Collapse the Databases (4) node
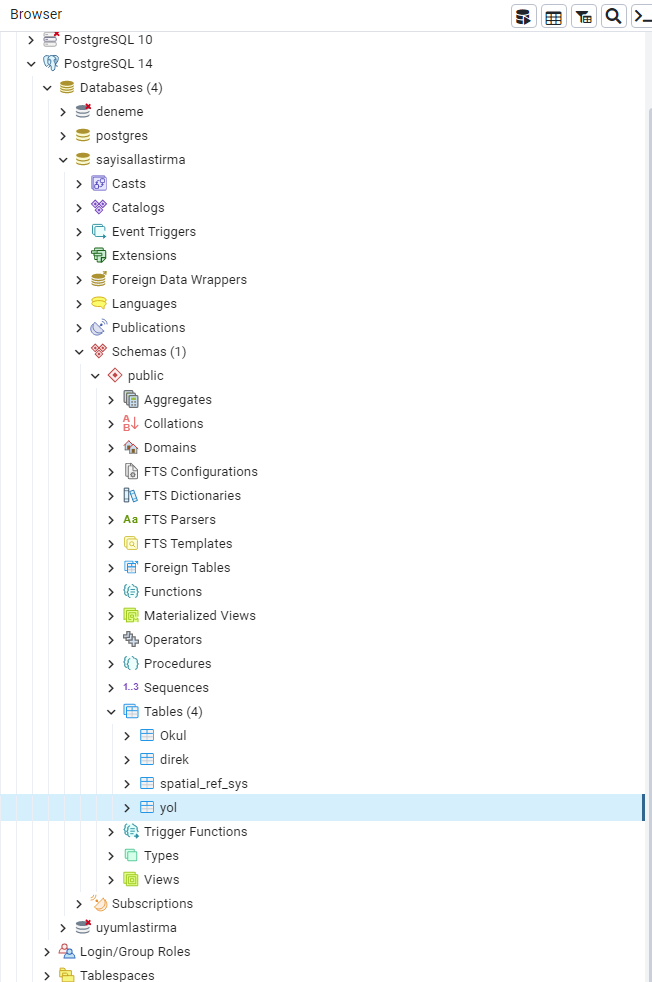 (x=47, y=88)
